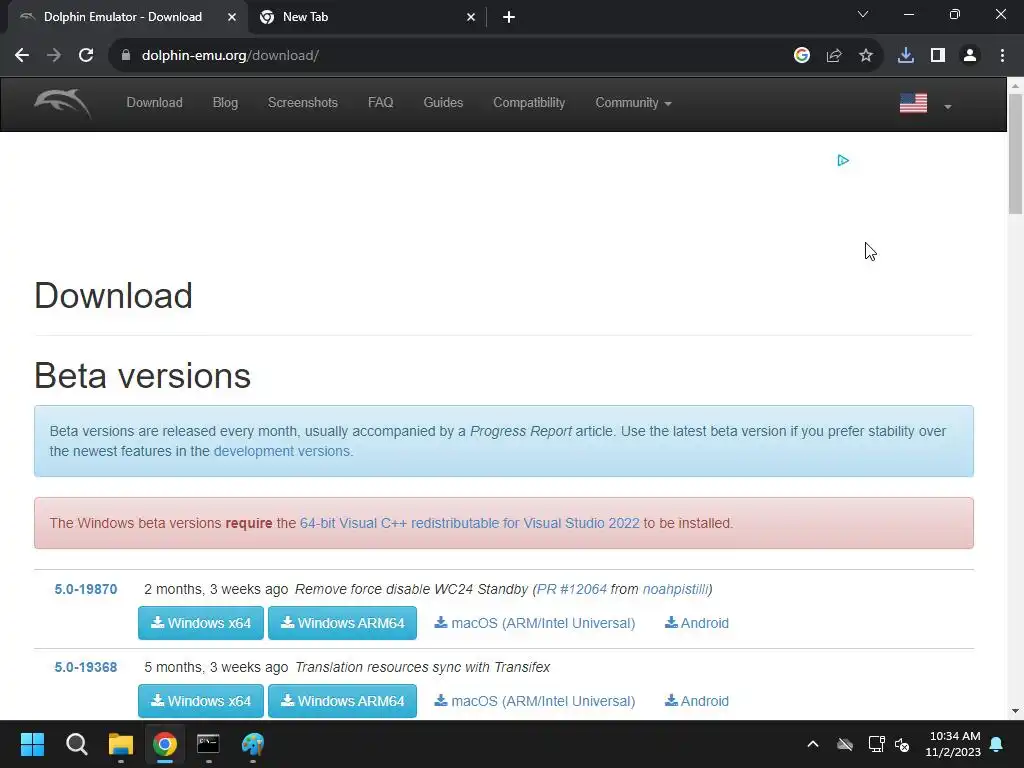Open the Screenshots nav item
This screenshot has width=1024, height=768.
point(303,103)
